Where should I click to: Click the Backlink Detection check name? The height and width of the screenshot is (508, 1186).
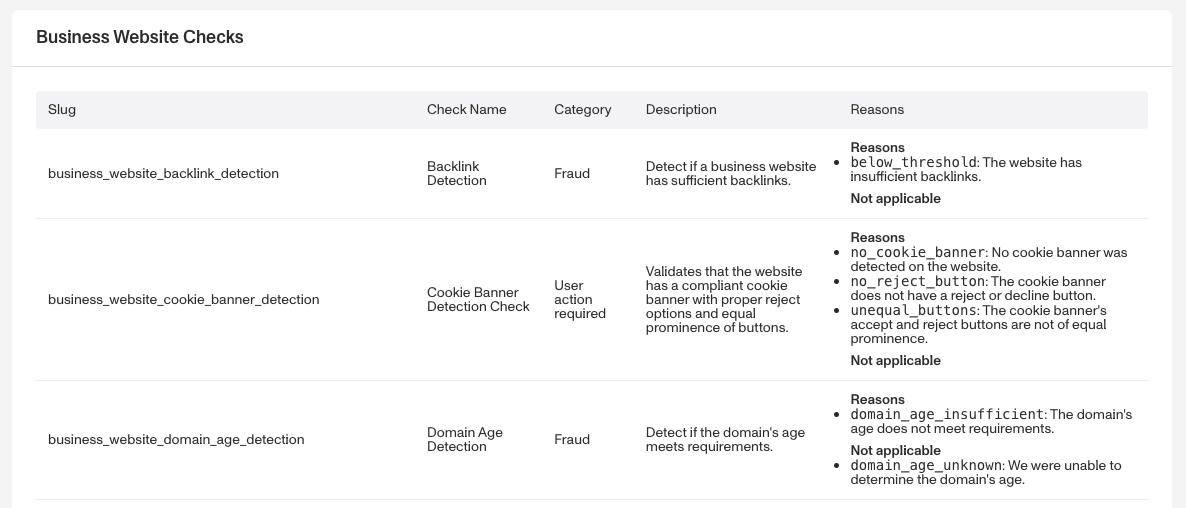[456, 174]
